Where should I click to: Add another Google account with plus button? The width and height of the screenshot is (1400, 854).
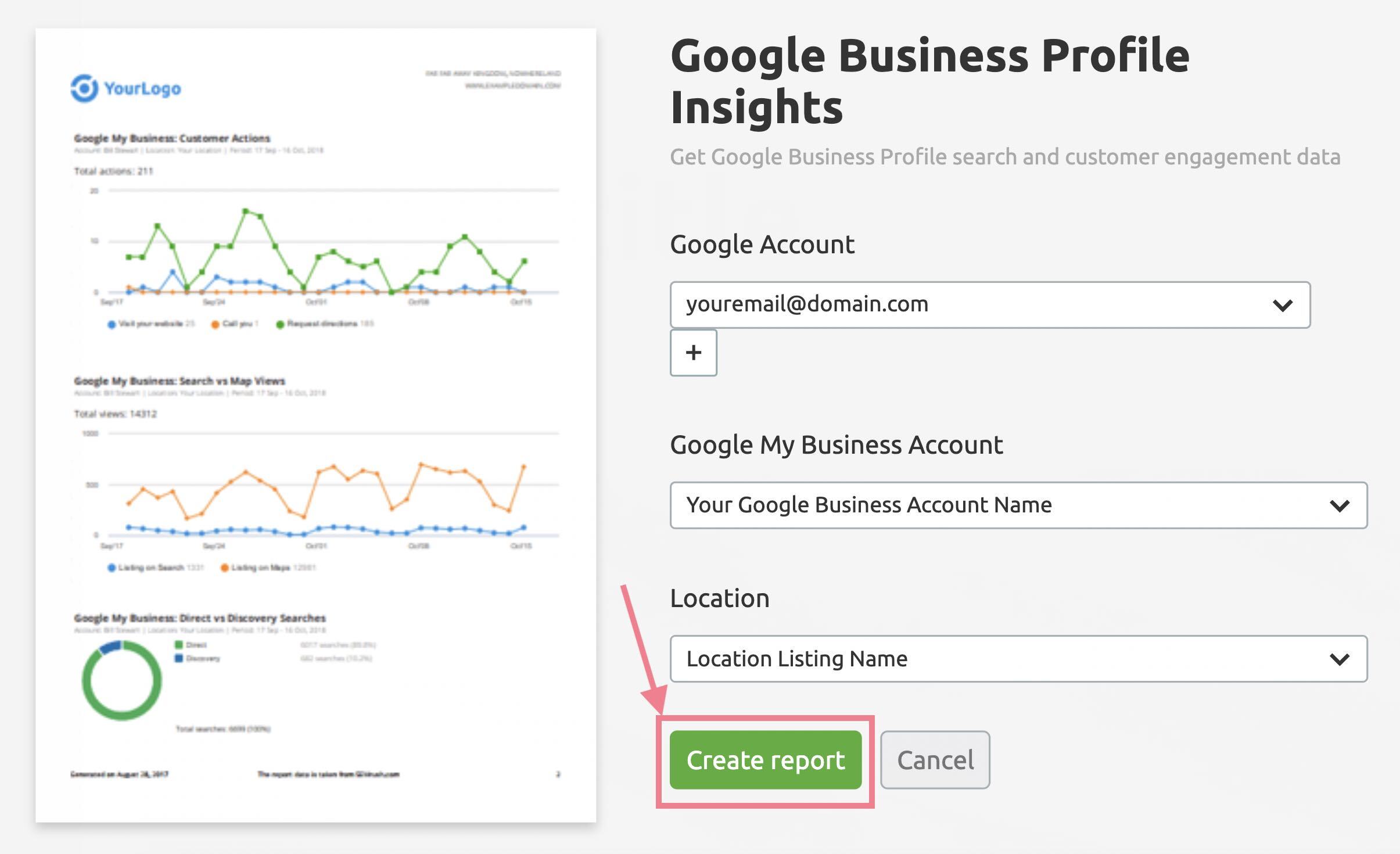click(x=694, y=353)
